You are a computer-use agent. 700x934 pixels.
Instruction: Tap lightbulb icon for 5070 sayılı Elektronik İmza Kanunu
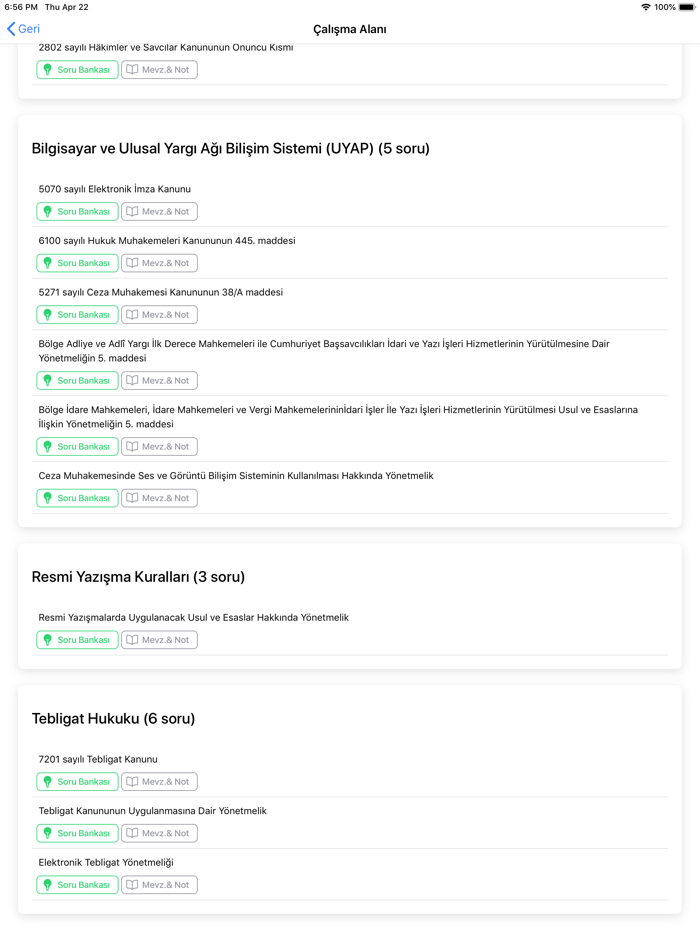pyautogui.click(x=47, y=211)
